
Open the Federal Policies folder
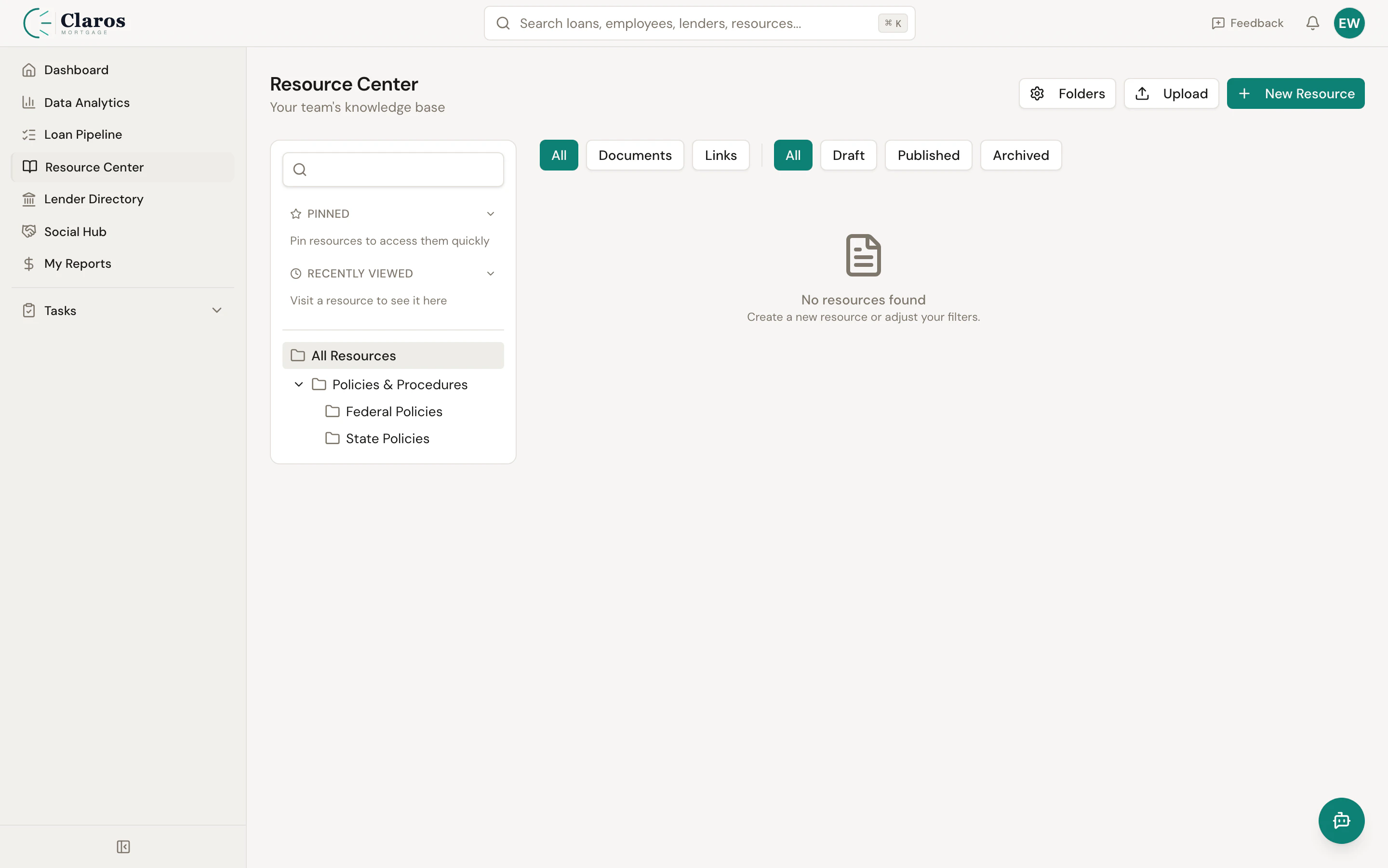pyautogui.click(x=393, y=411)
